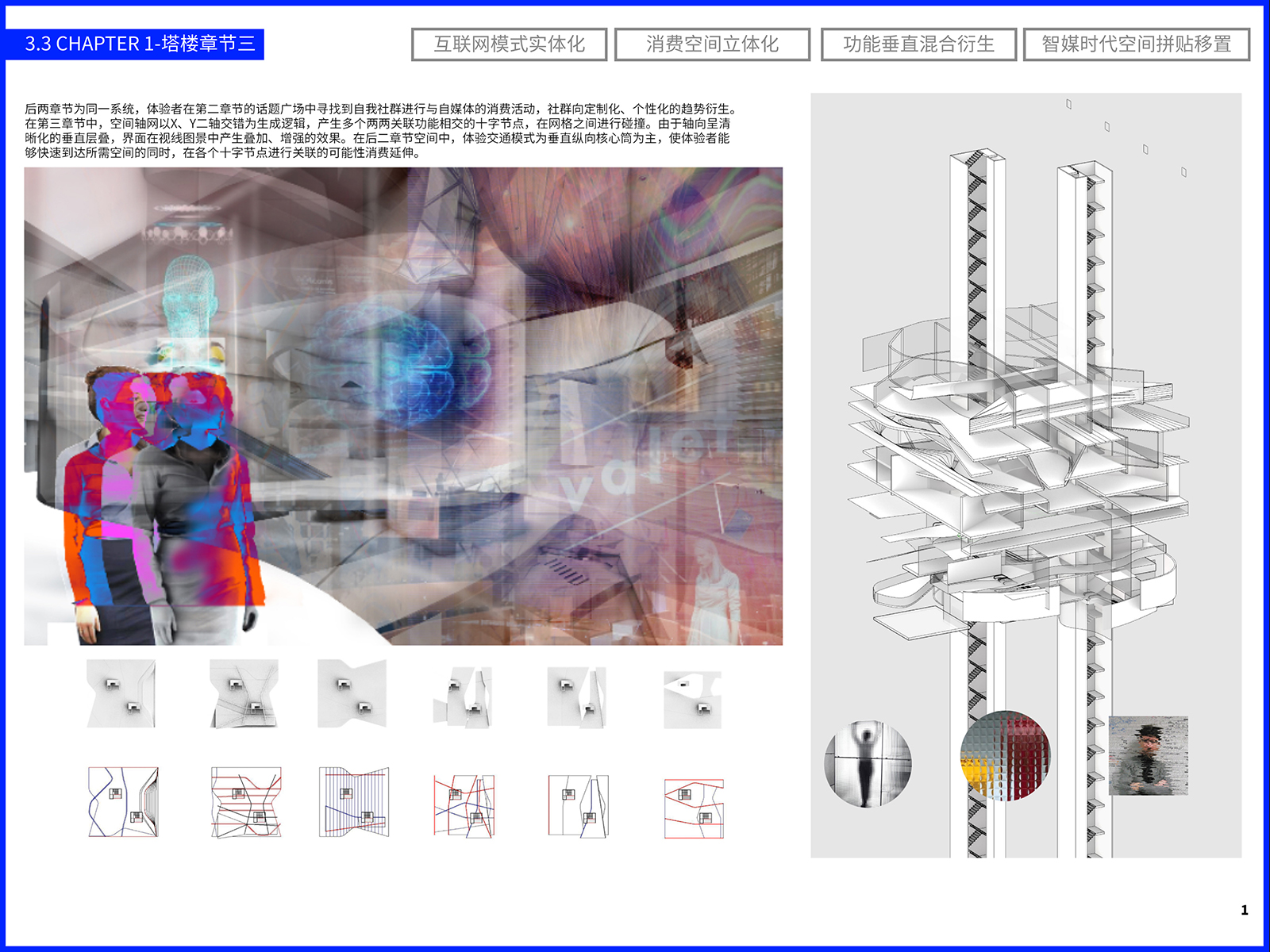Select the line diagram with dense vertical blue stripes

click(x=354, y=801)
